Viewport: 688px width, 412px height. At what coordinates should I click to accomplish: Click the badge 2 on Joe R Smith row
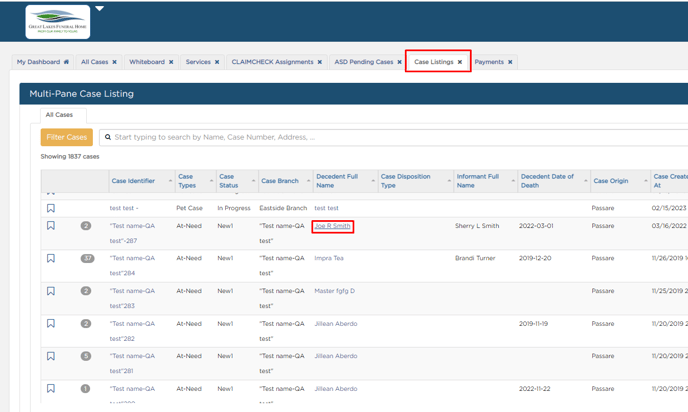click(86, 226)
